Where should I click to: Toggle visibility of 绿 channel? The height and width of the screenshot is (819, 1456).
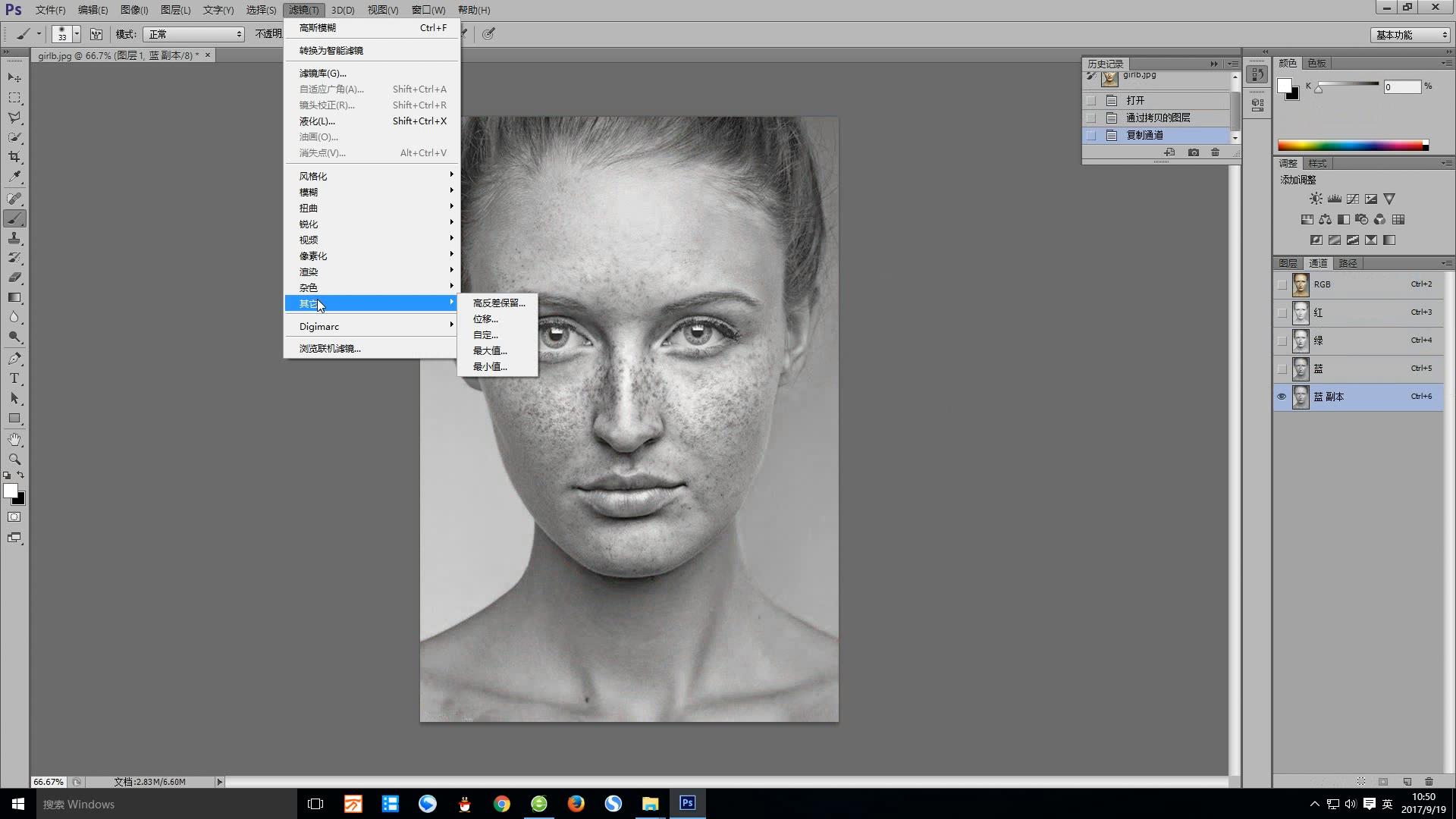1282,340
